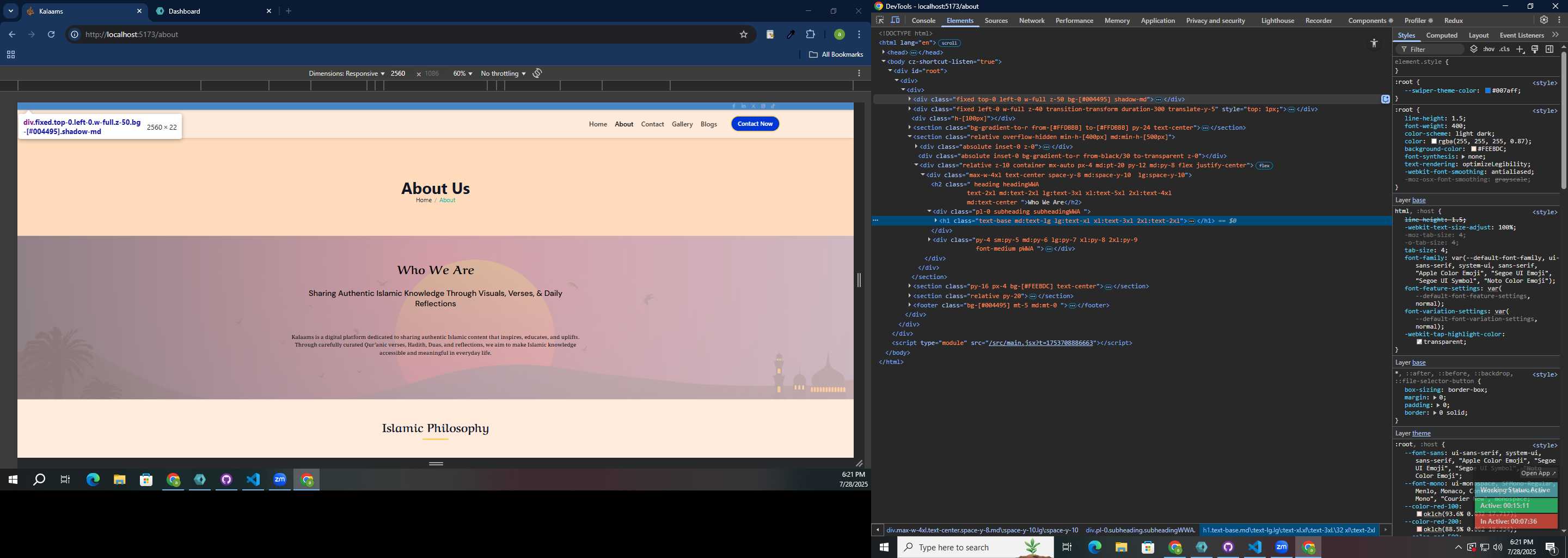Collapse the div id root node

pyautogui.click(x=891, y=71)
